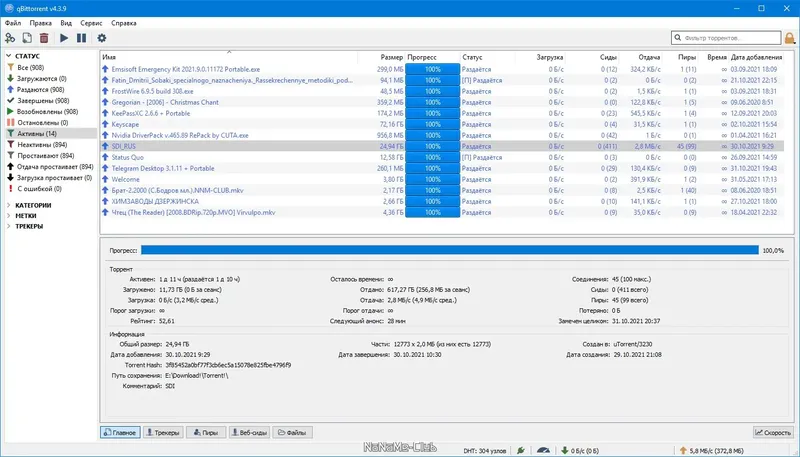800x457 pixels.
Task: Click the red delete torrent trash icon
Action: click(x=44, y=38)
